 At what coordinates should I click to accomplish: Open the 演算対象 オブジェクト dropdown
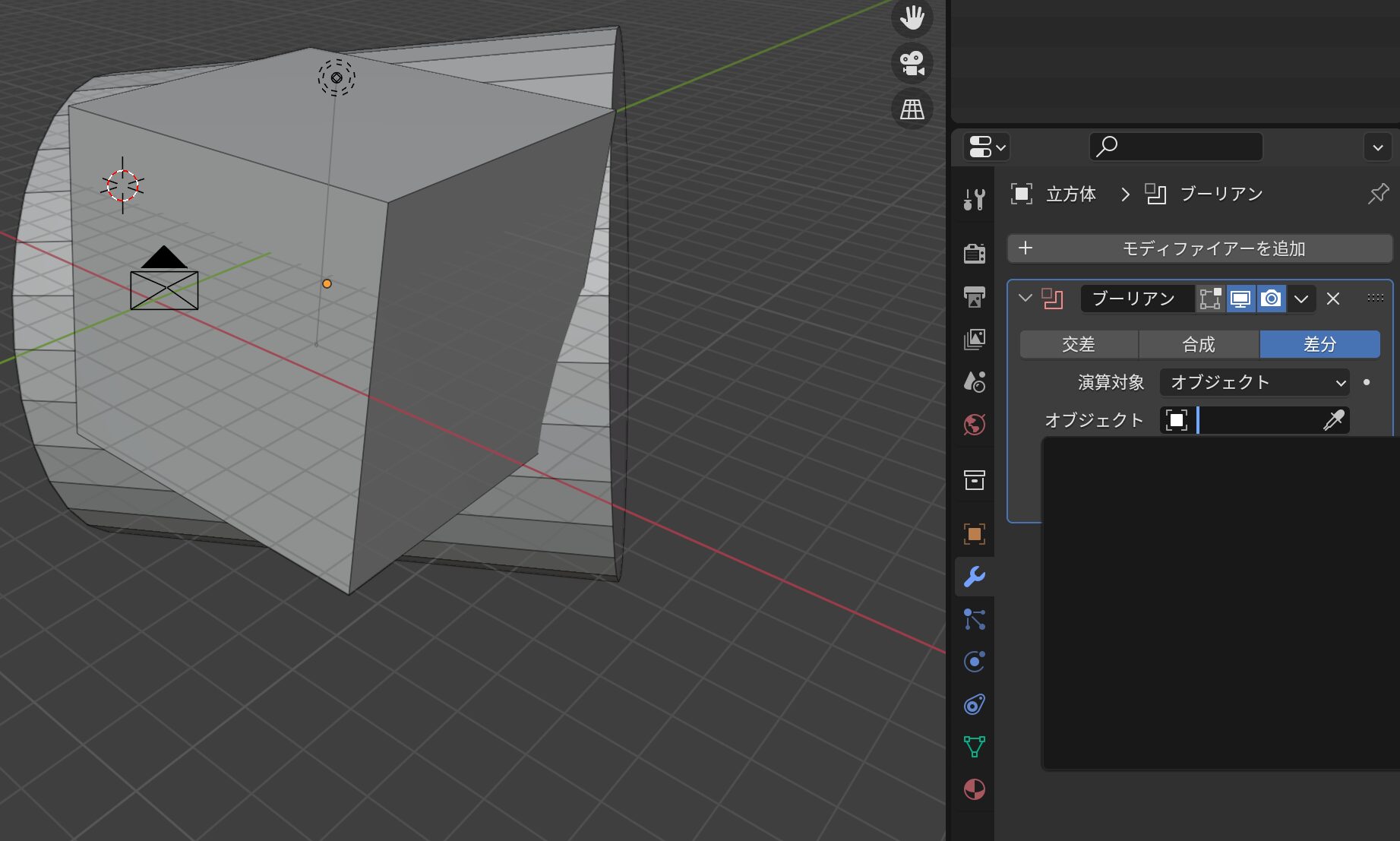(x=1253, y=382)
